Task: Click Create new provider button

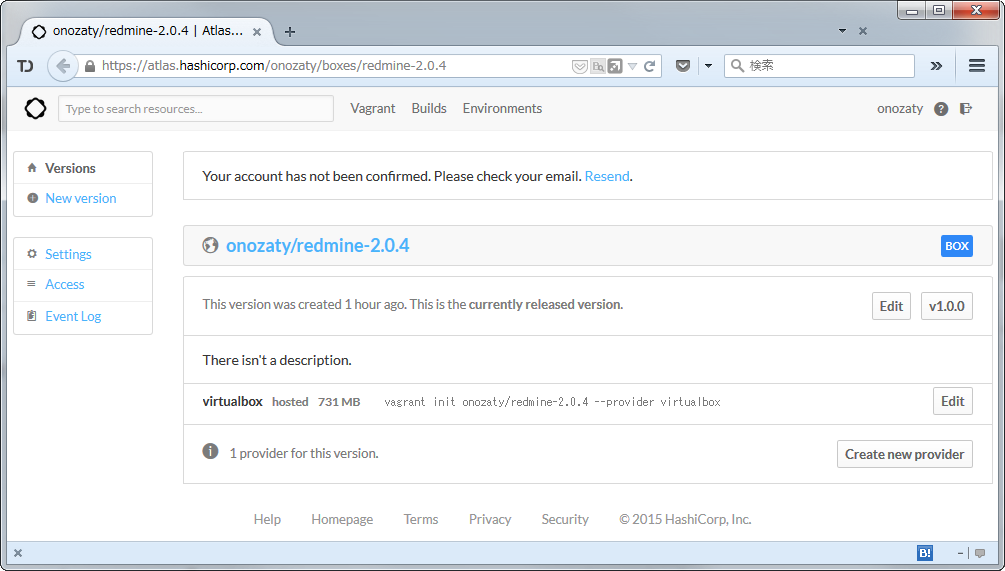Action: (x=904, y=454)
